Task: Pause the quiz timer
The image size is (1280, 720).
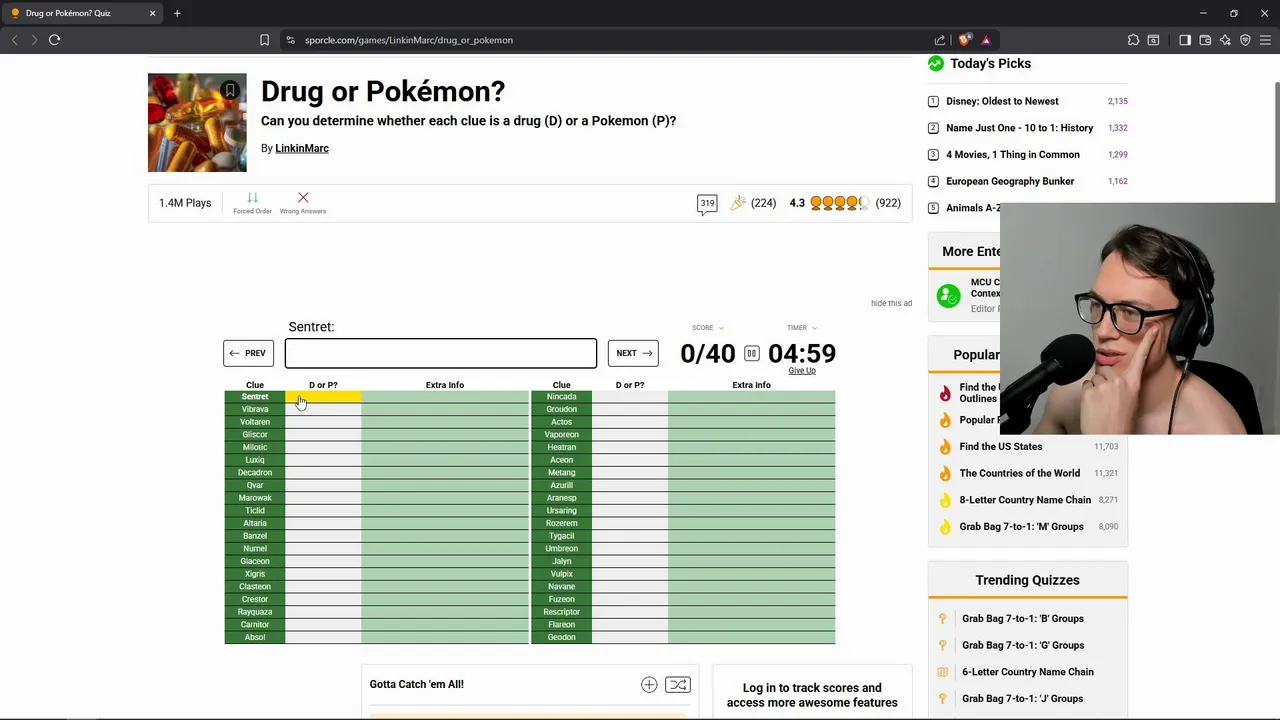Action: [751, 353]
